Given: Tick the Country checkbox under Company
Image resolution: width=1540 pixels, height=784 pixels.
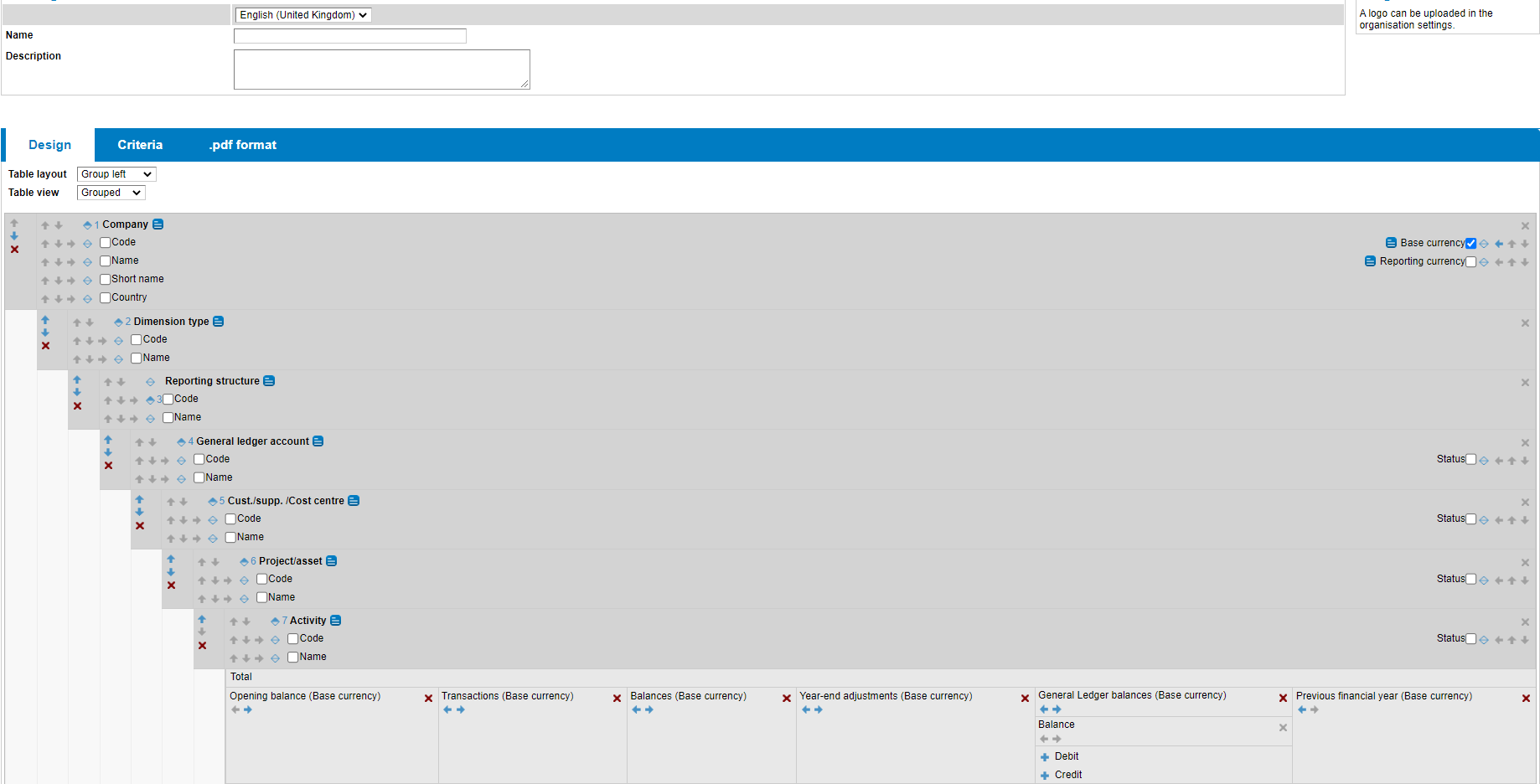Looking at the screenshot, I should coord(105,297).
